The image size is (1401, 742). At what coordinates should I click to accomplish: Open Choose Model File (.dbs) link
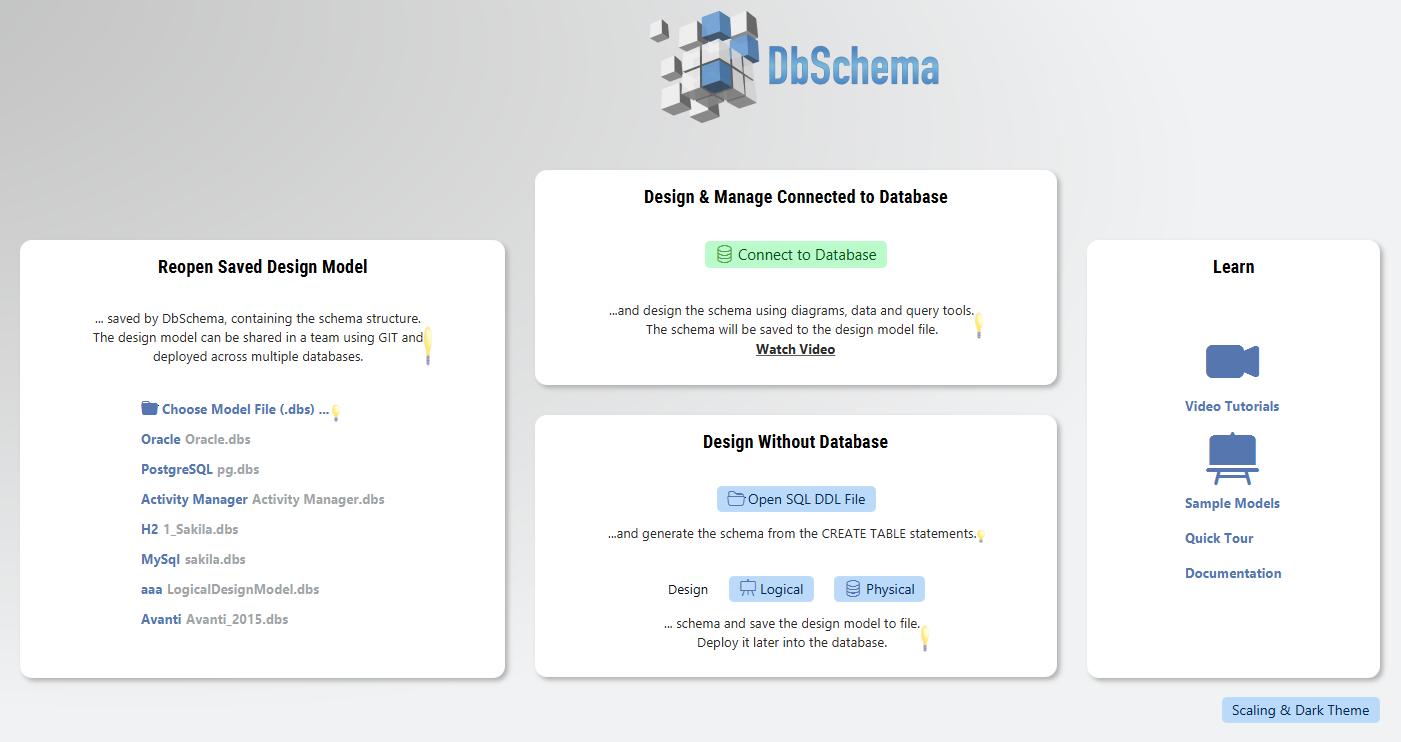coord(245,409)
